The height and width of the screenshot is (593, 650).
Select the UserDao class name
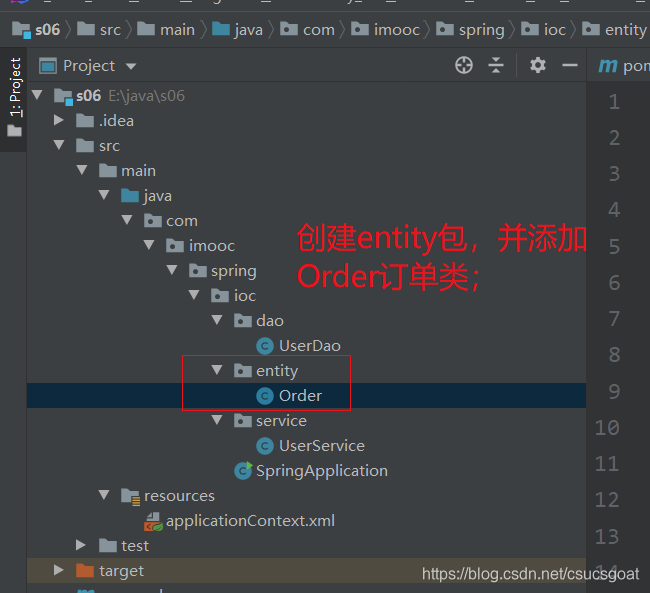(310, 346)
